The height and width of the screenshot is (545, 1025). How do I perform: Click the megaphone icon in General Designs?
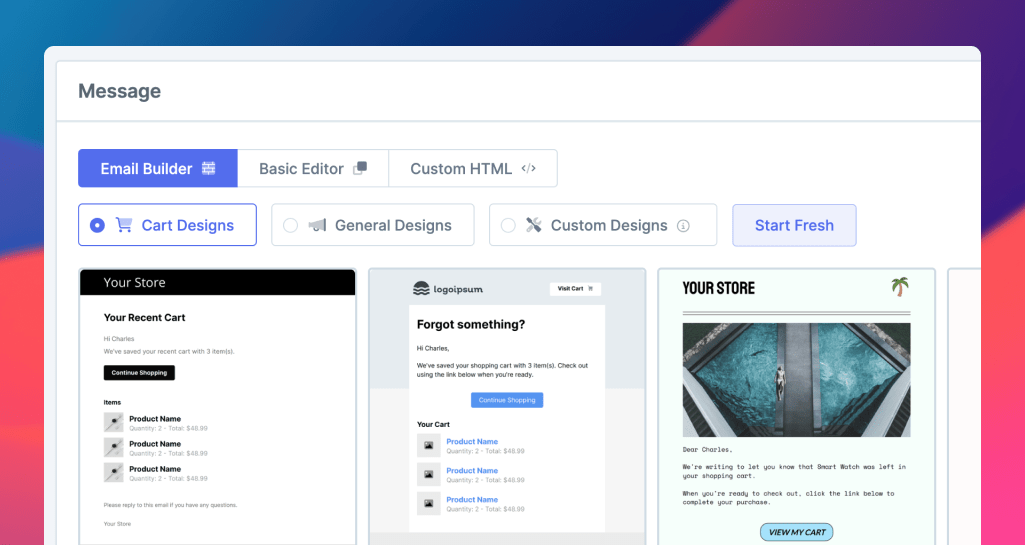317,225
